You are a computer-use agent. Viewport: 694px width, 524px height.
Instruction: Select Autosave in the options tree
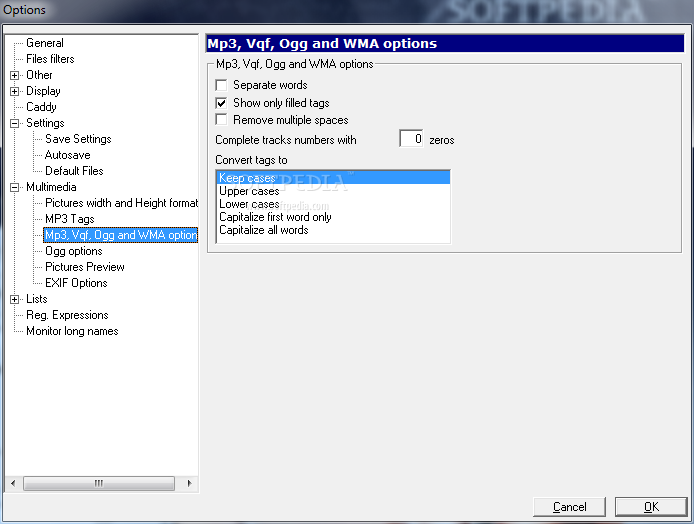pyautogui.click(x=67, y=155)
